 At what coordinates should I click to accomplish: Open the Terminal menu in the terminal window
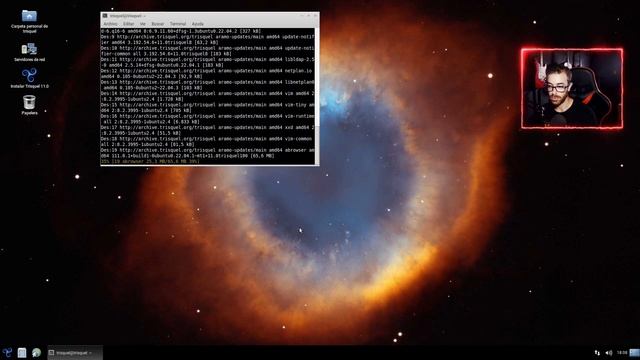(178, 24)
